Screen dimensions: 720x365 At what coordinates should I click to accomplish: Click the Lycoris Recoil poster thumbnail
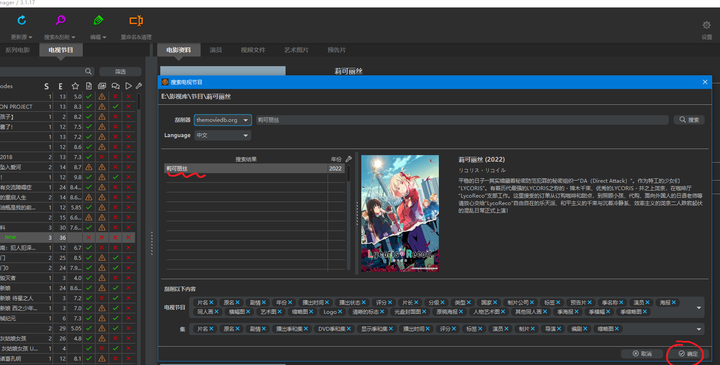pyautogui.click(x=400, y=213)
